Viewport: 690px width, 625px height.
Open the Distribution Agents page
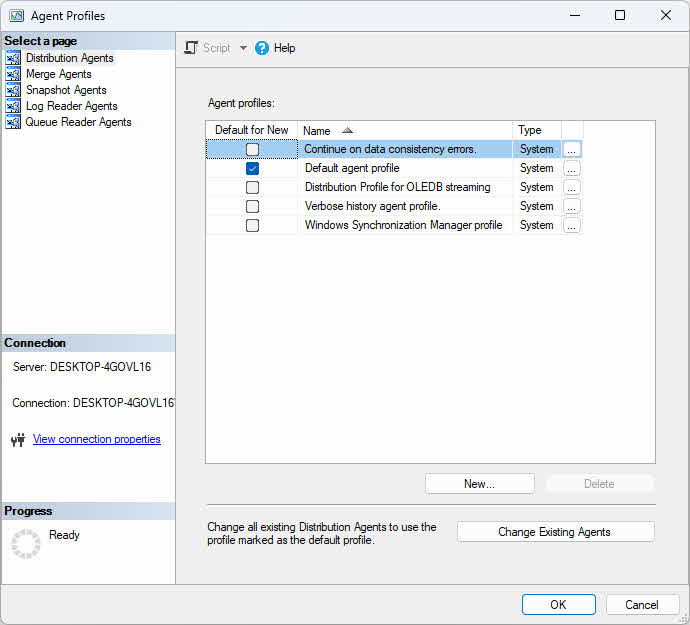[70, 58]
